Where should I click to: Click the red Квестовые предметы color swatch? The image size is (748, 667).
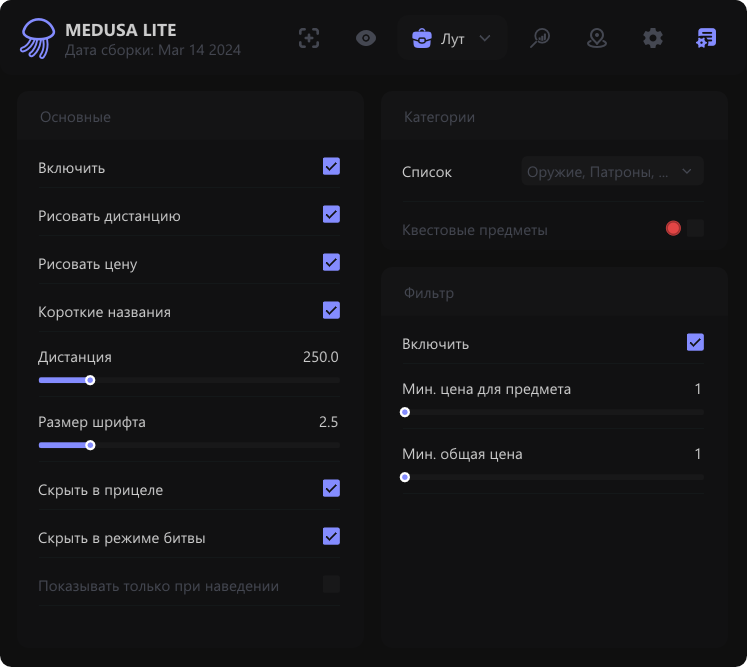[x=673, y=229]
